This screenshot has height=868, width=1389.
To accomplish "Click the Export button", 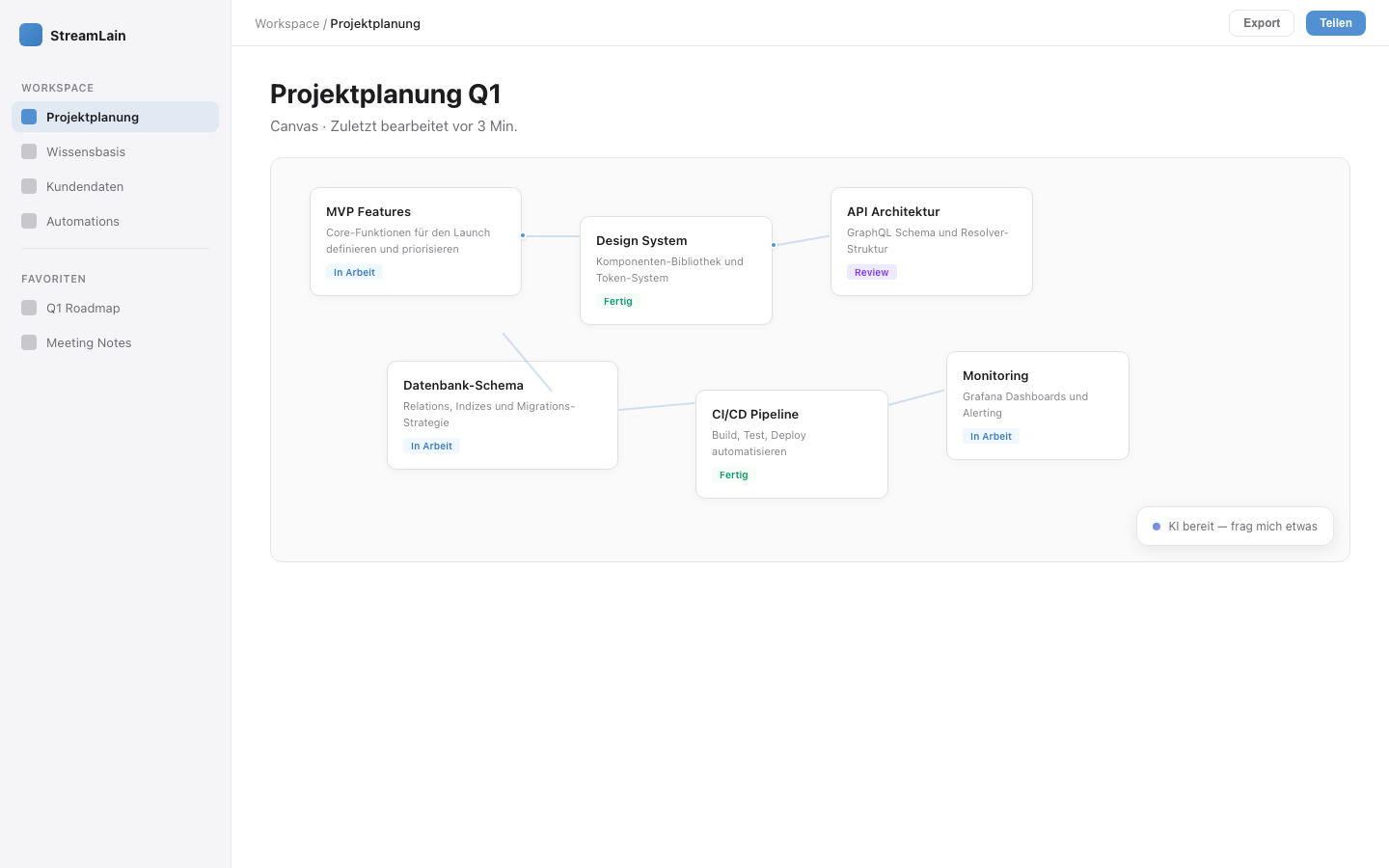I will pyautogui.click(x=1261, y=22).
